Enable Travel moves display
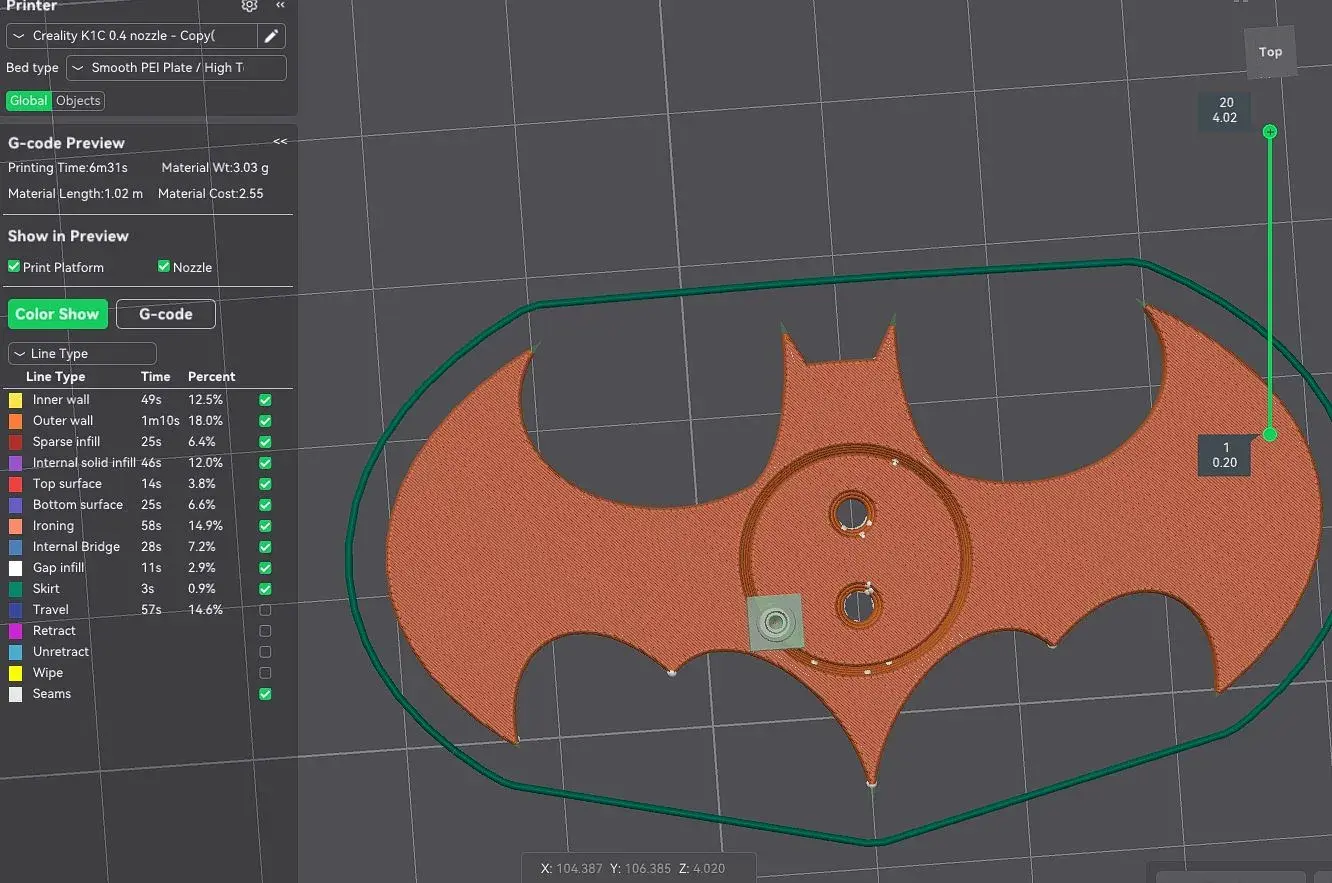1332x883 pixels. tap(265, 610)
